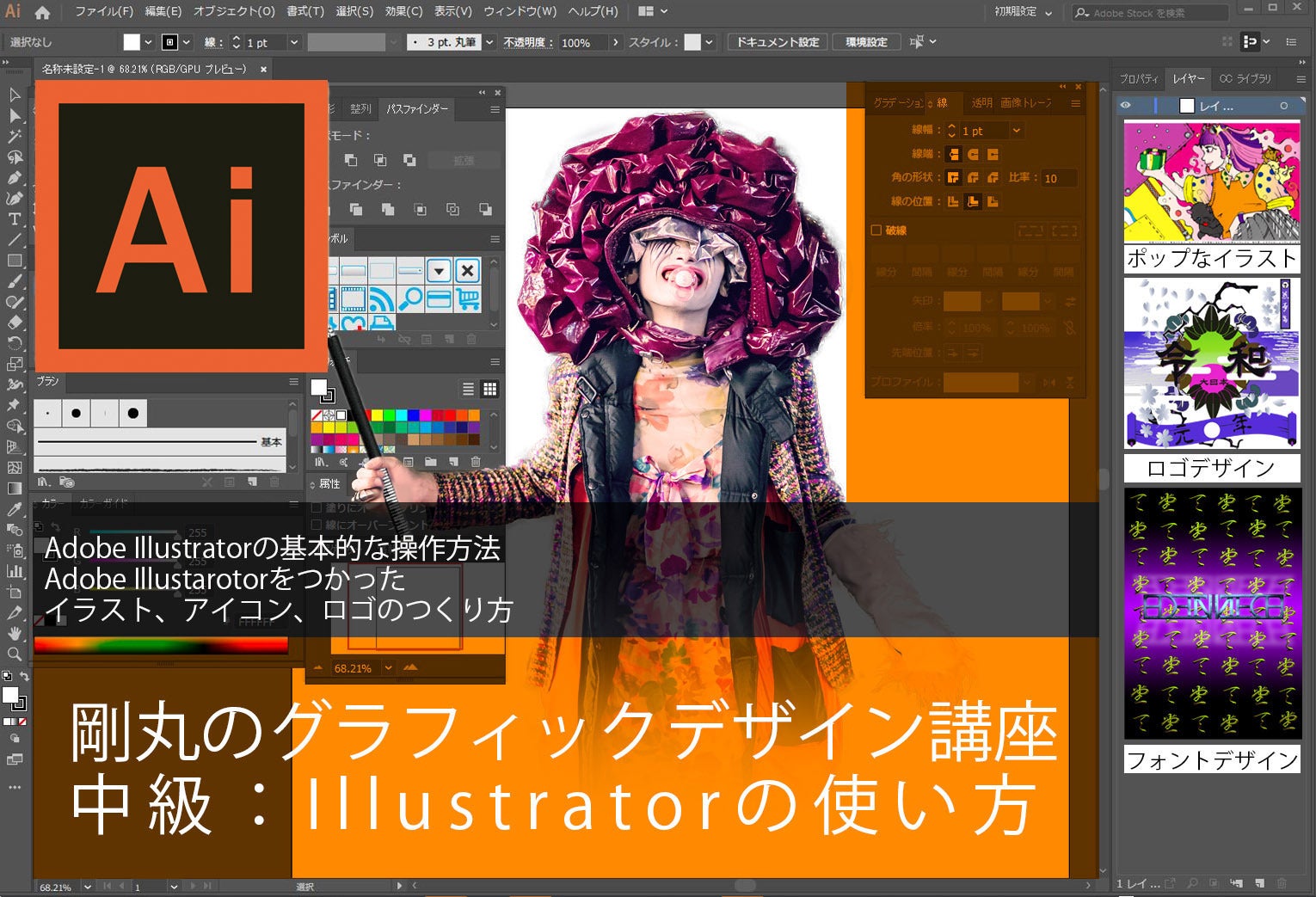The height and width of the screenshot is (897, 1316).
Task: Go to the Home screen icon
Action: click(42, 12)
